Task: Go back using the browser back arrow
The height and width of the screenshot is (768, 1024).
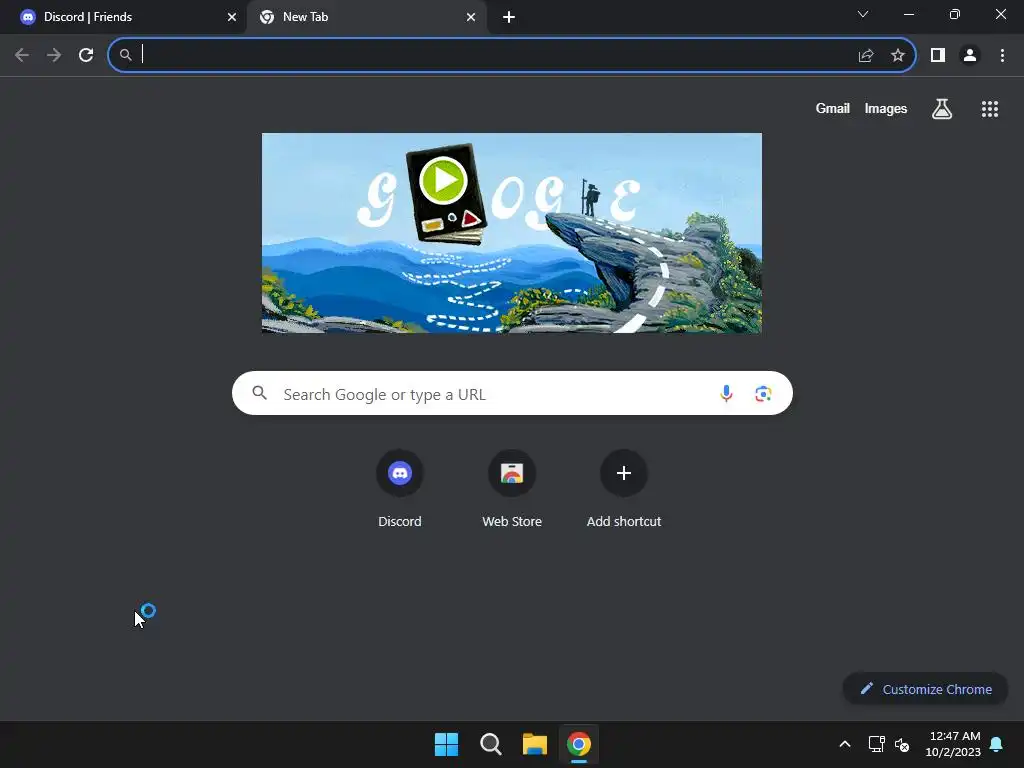Action: click(22, 55)
